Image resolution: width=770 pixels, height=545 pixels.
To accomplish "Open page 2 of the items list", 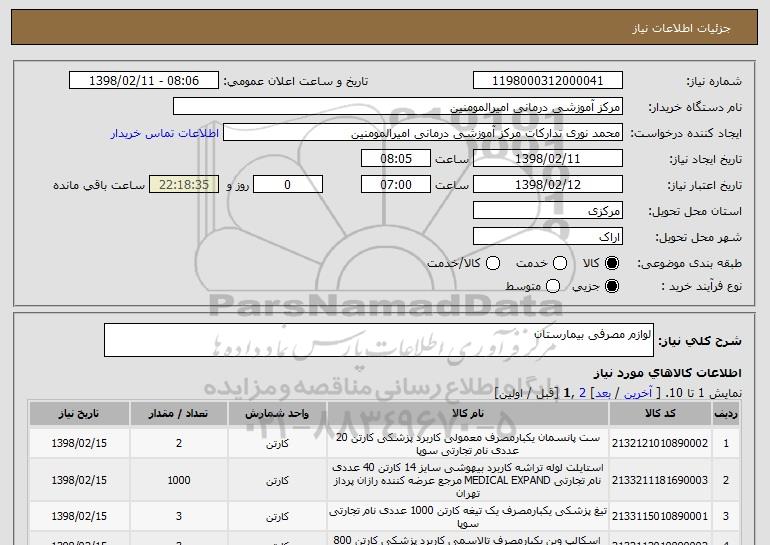I will click(582, 393).
